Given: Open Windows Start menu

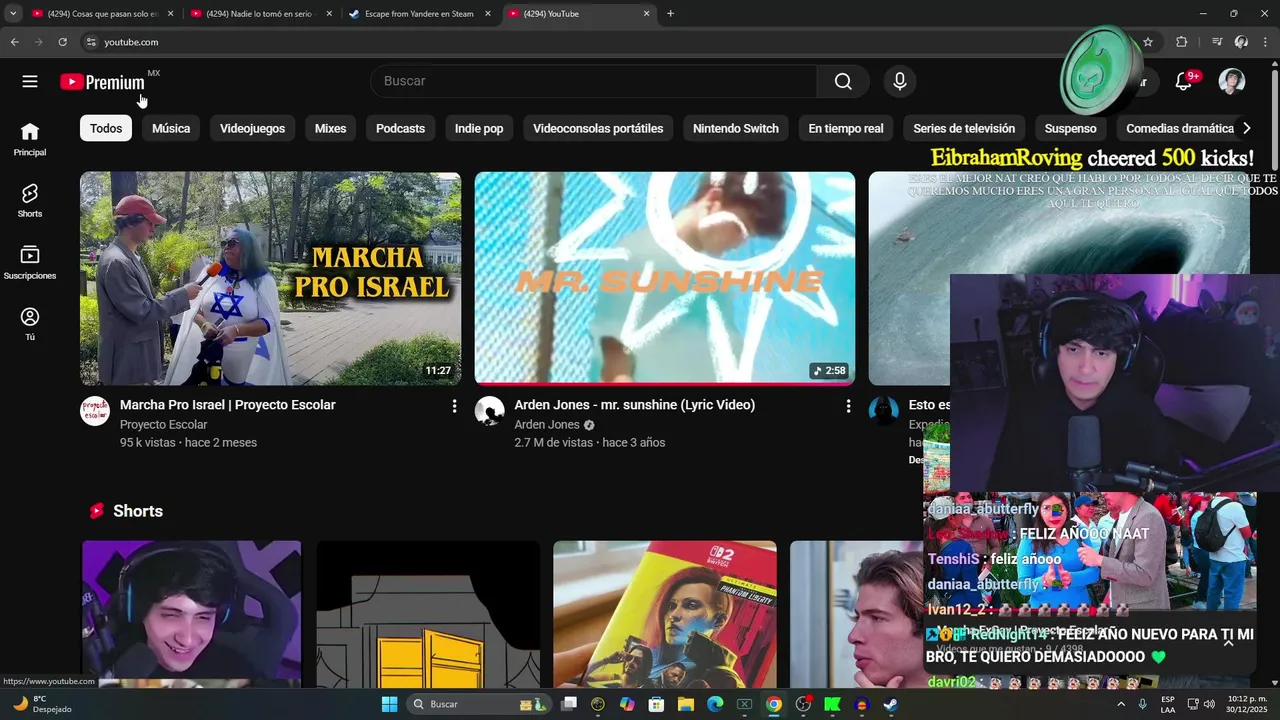Looking at the screenshot, I should pos(389,704).
